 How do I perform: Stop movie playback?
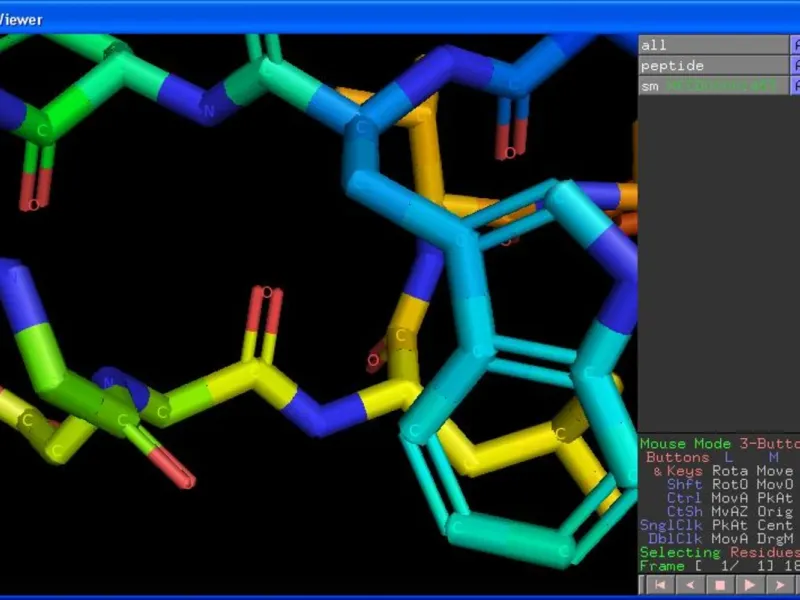point(720,585)
